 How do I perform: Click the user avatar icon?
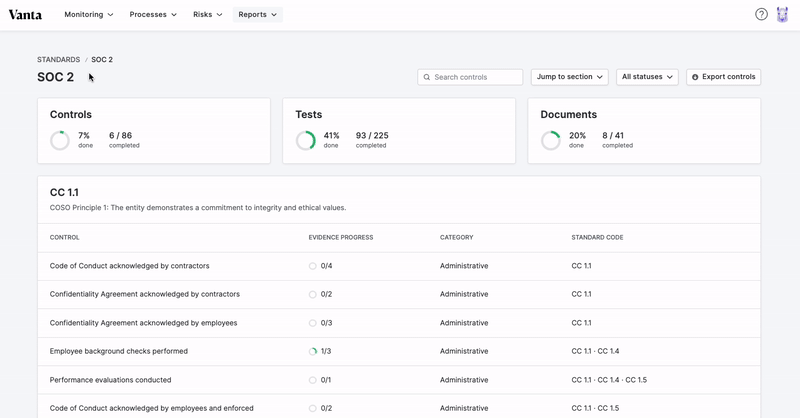coord(782,15)
